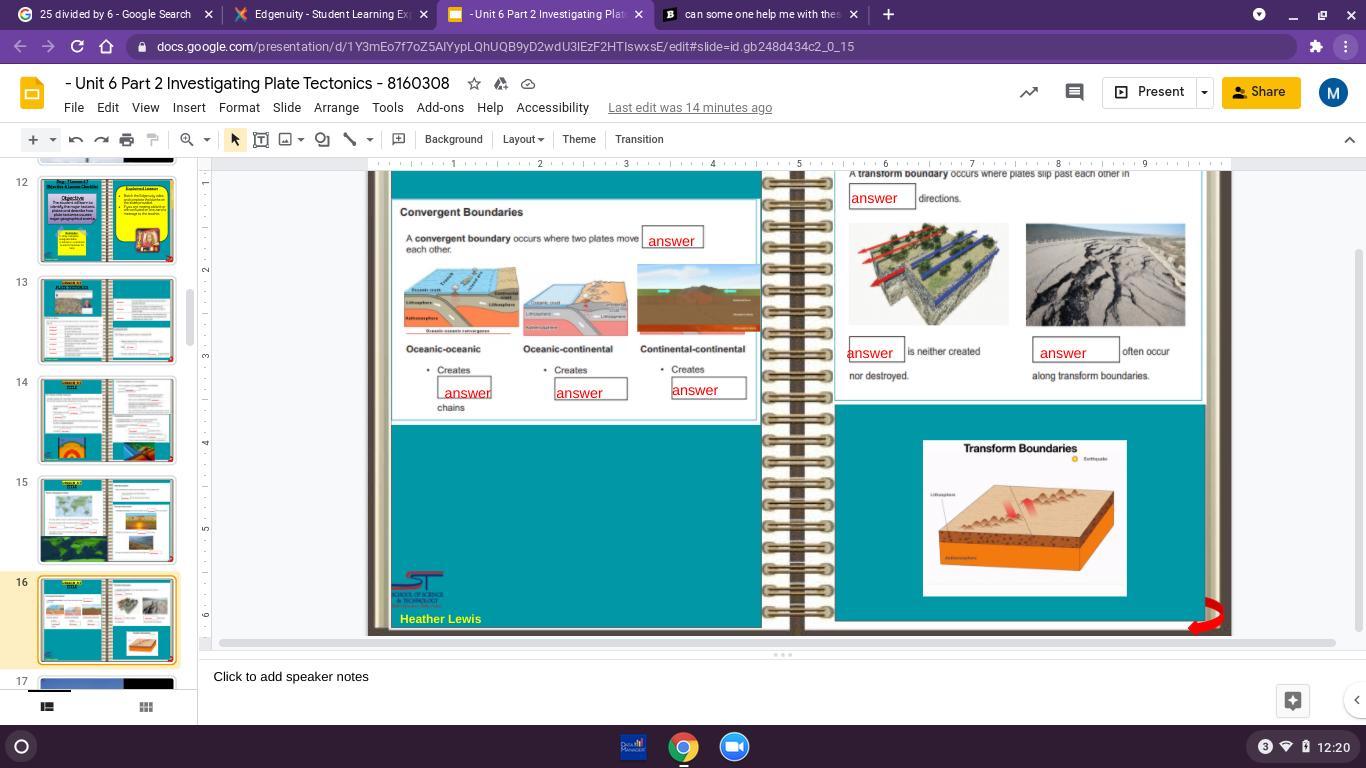
Task: Expand the Layout dropdown
Action: click(x=523, y=140)
